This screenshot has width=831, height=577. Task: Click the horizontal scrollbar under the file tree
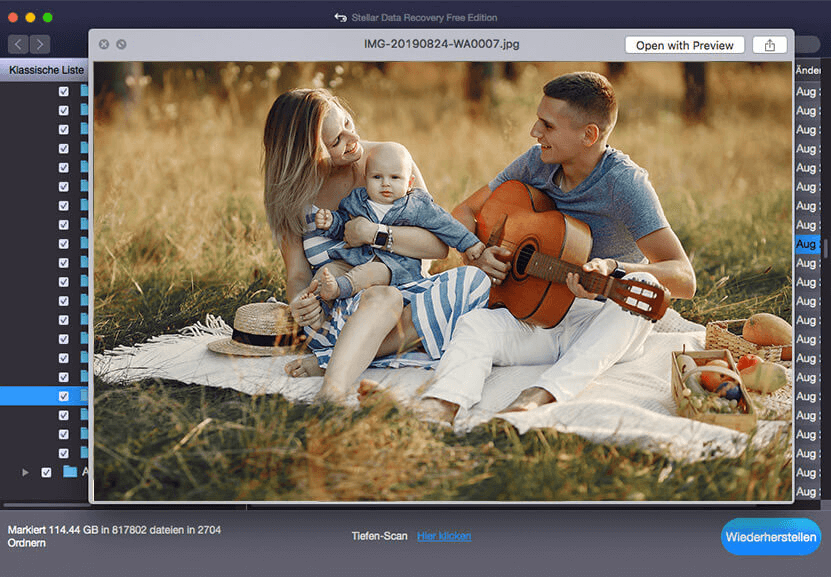(x=45, y=505)
